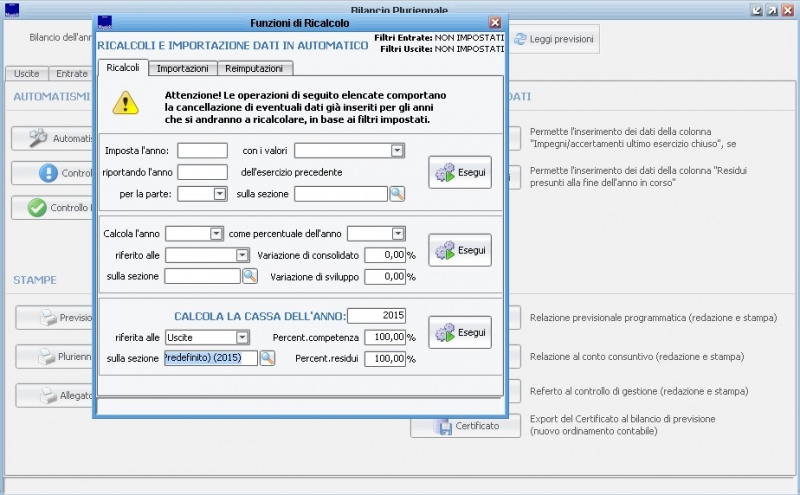Click the 'Imposta l'anno' input field

coord(203,151)
